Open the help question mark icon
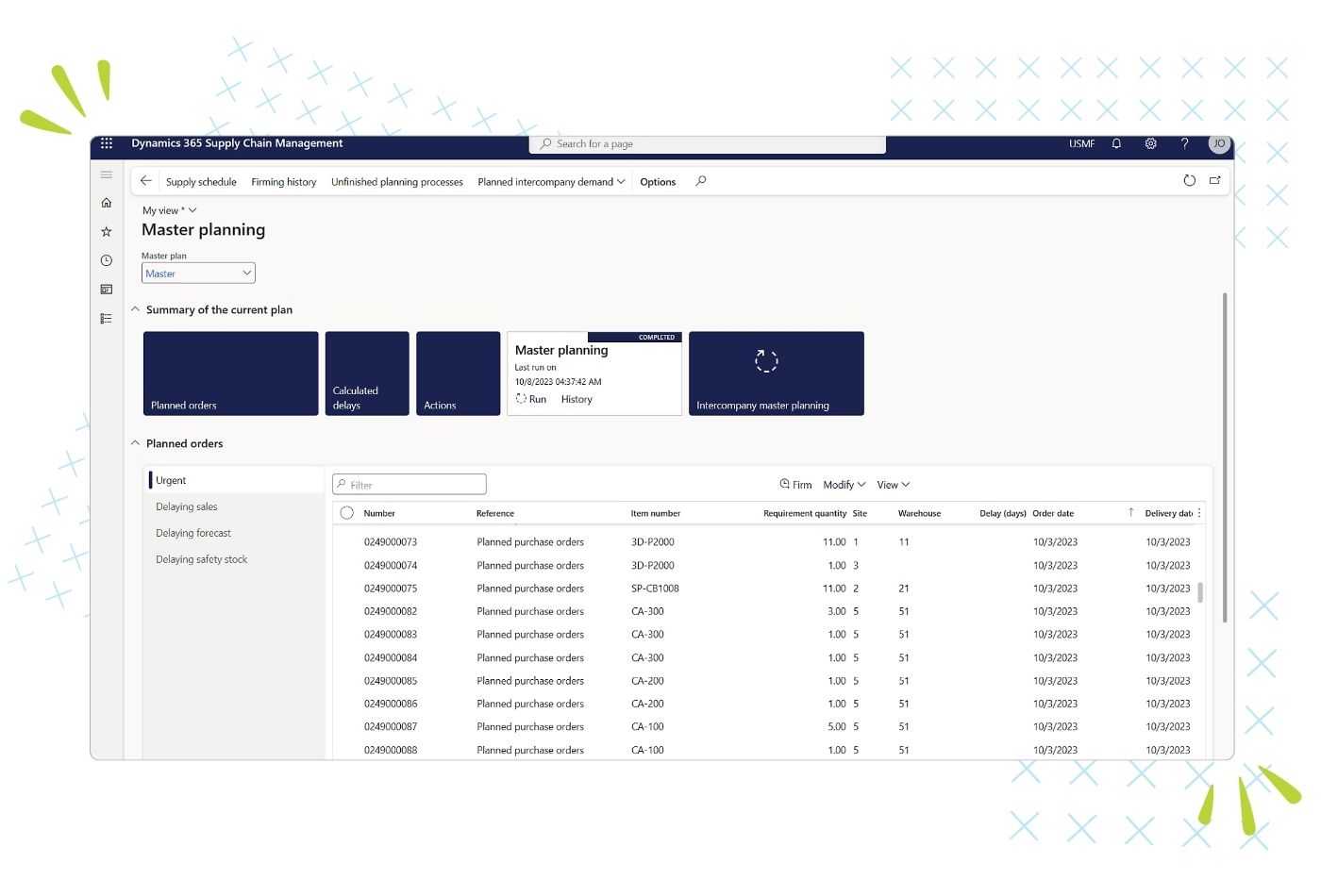The height and width of the screenshot is (896, 1321). tap(1184, 143)
